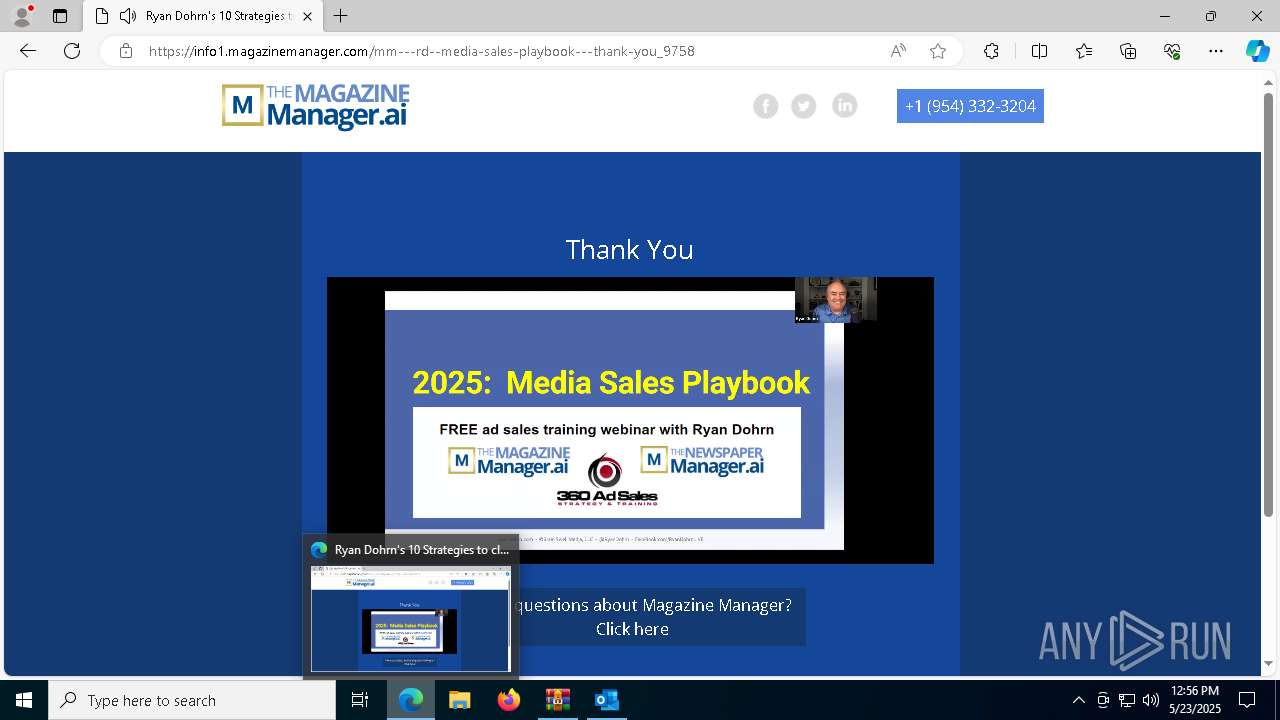Screen dimensions: 1280x720
Task: Open the Extensions puzzle icon
Action: (991, 51)
